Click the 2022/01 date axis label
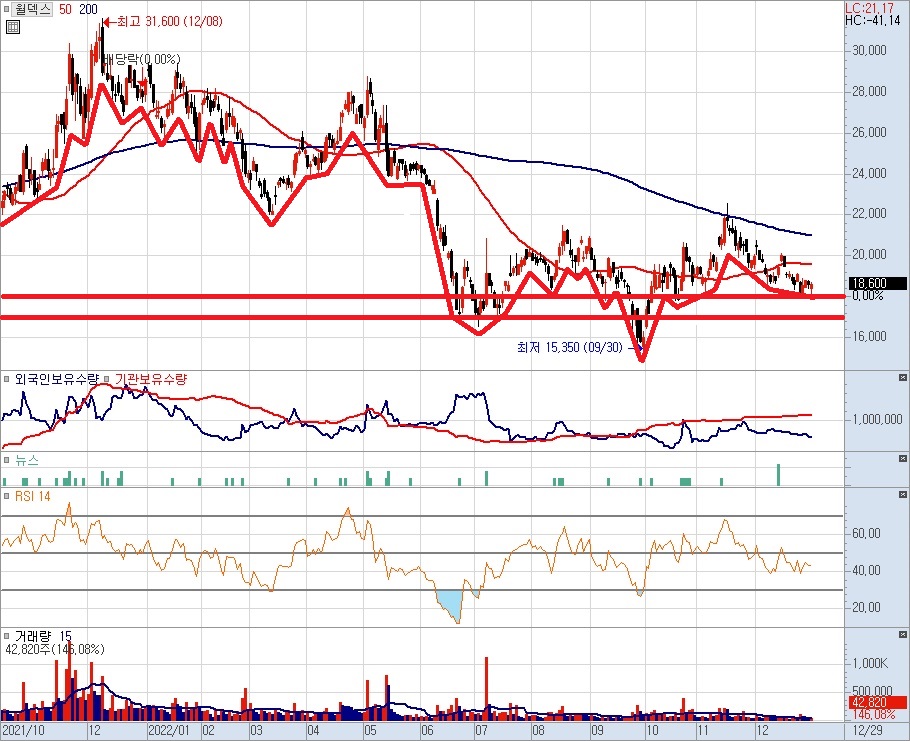 (169, 731)
